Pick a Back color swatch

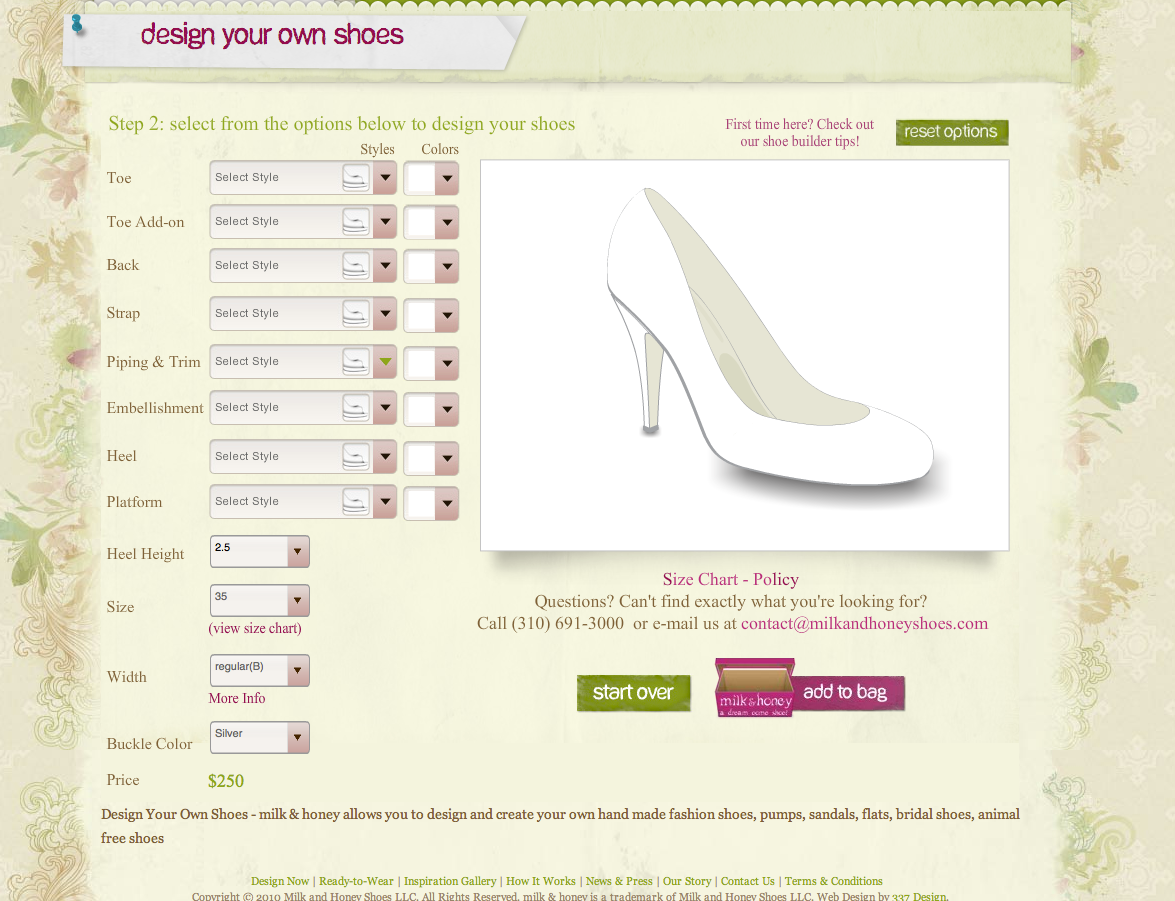point(431,266)
